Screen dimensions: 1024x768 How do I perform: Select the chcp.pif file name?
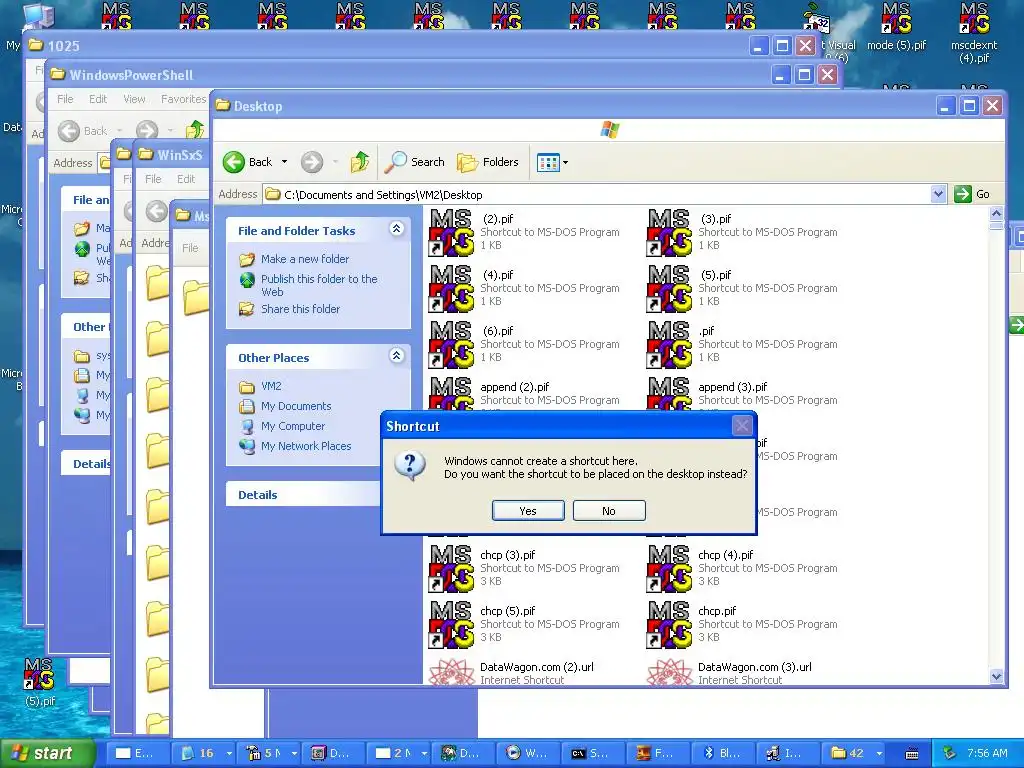[x=717, y=611]
